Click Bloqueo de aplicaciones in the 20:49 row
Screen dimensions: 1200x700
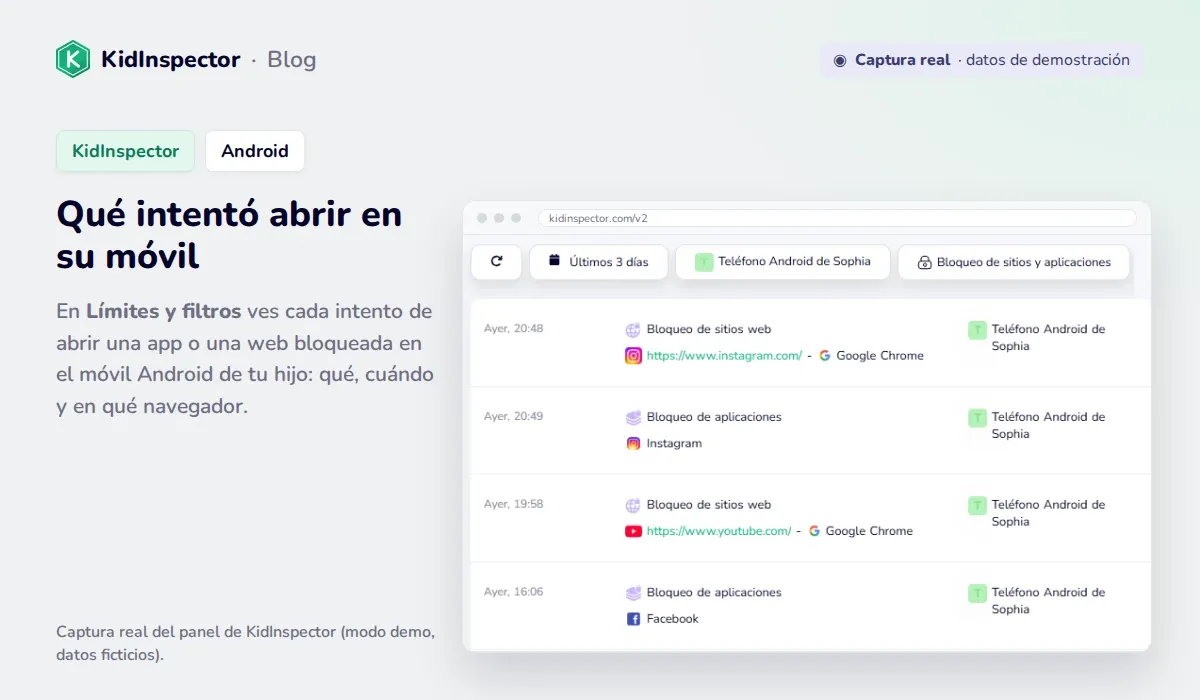(714, 417)
